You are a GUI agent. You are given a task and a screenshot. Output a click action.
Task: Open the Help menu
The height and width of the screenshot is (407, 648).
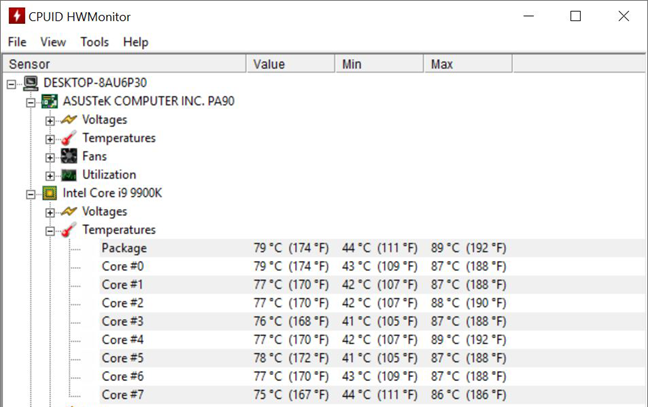tap(136, 42)
